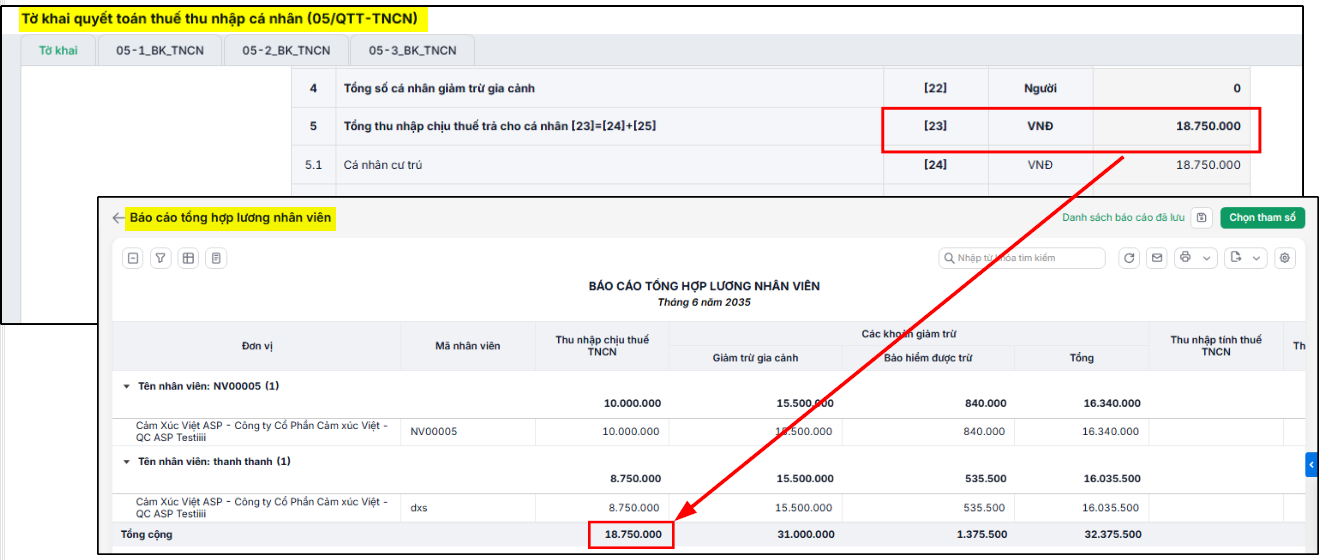The width and height of the screenshot is (1321, 560).
Task: Click total taxable income 18.750.000 in Tổng cộng row
Action: (632, 535)
